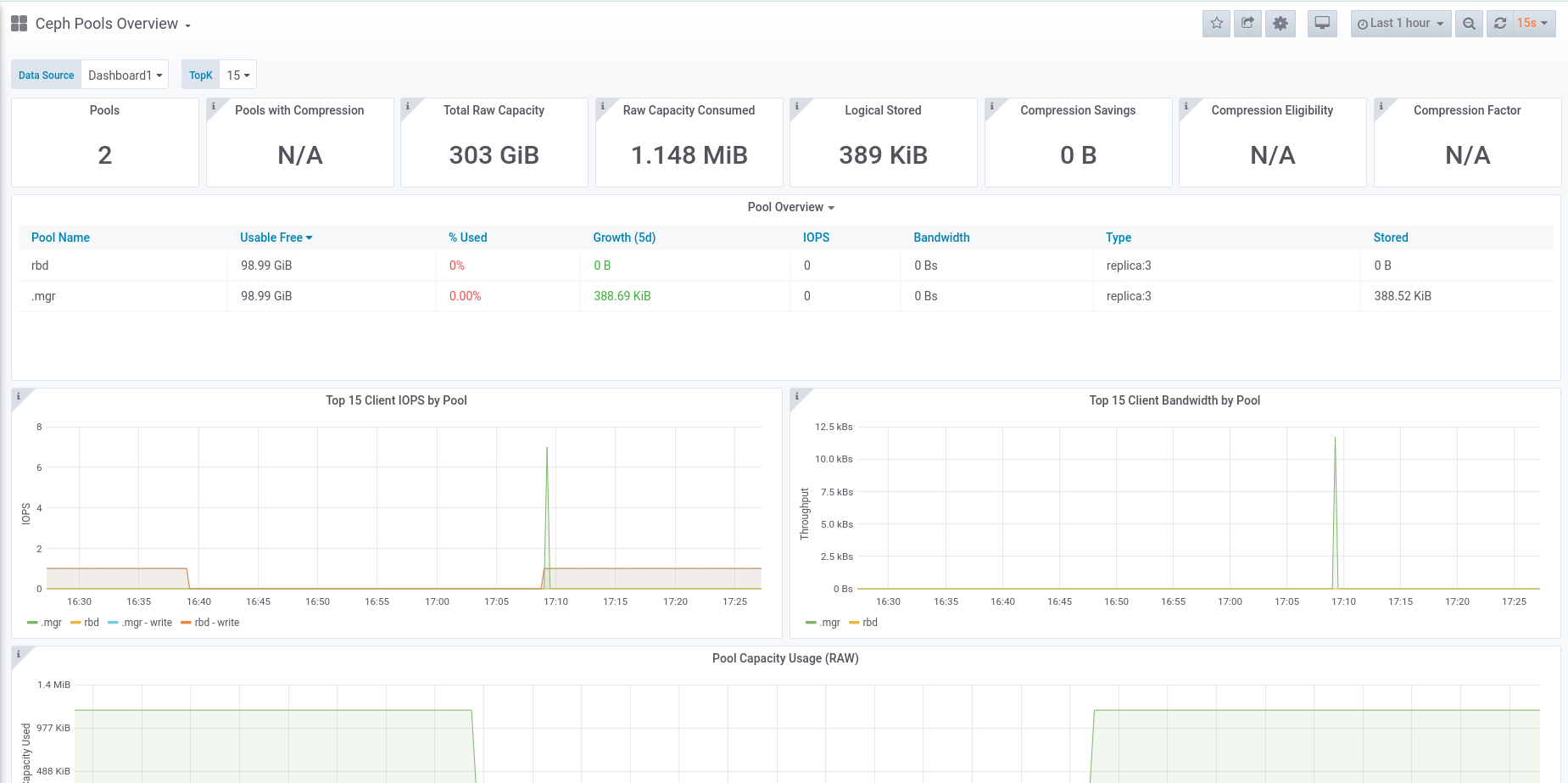Click the Pool Capacity Usage (RAW) title
Viewport: 1568px width, 783px height.
tap(785, 658)
